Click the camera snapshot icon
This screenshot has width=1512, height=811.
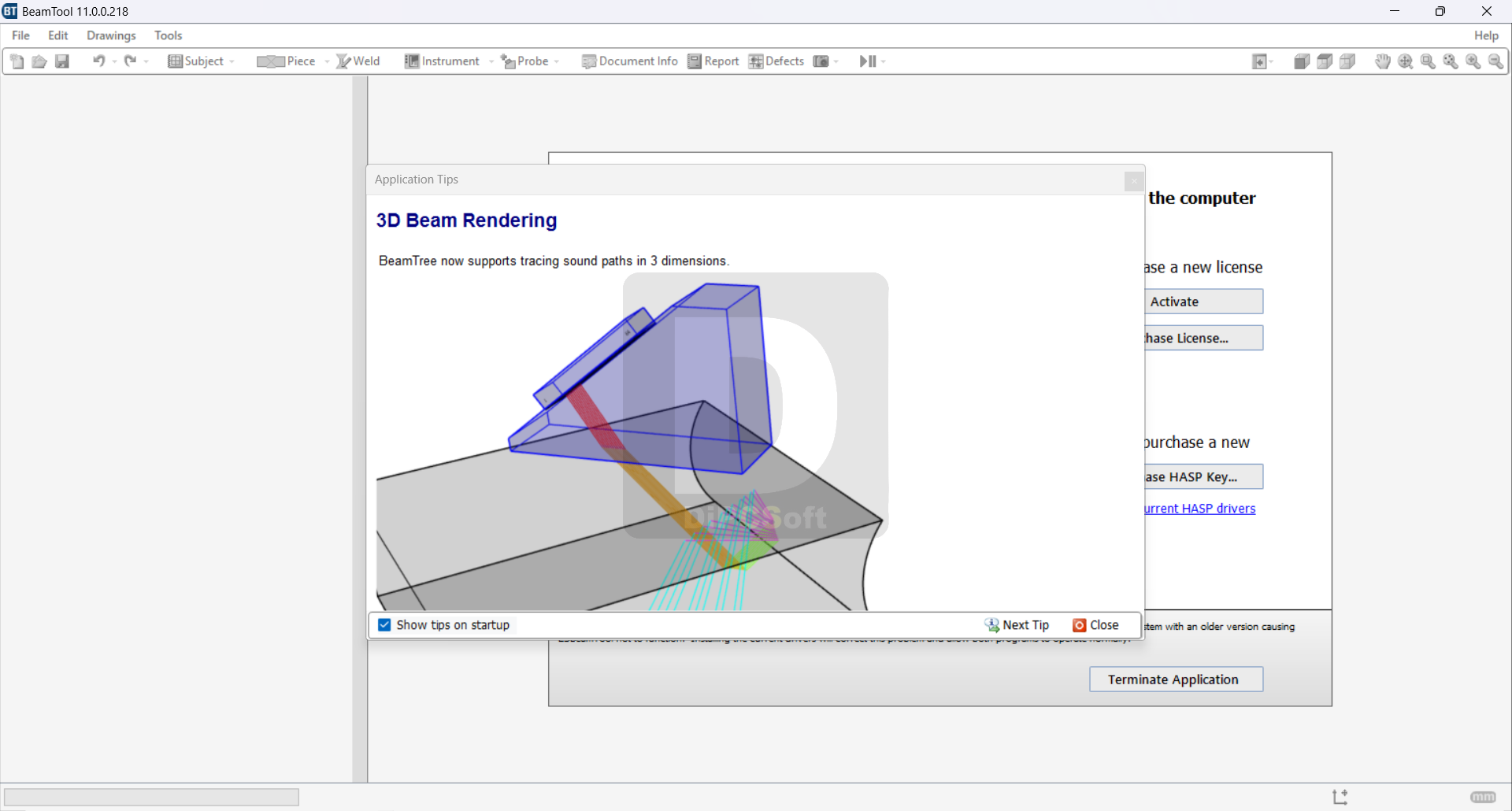[821, 61]
